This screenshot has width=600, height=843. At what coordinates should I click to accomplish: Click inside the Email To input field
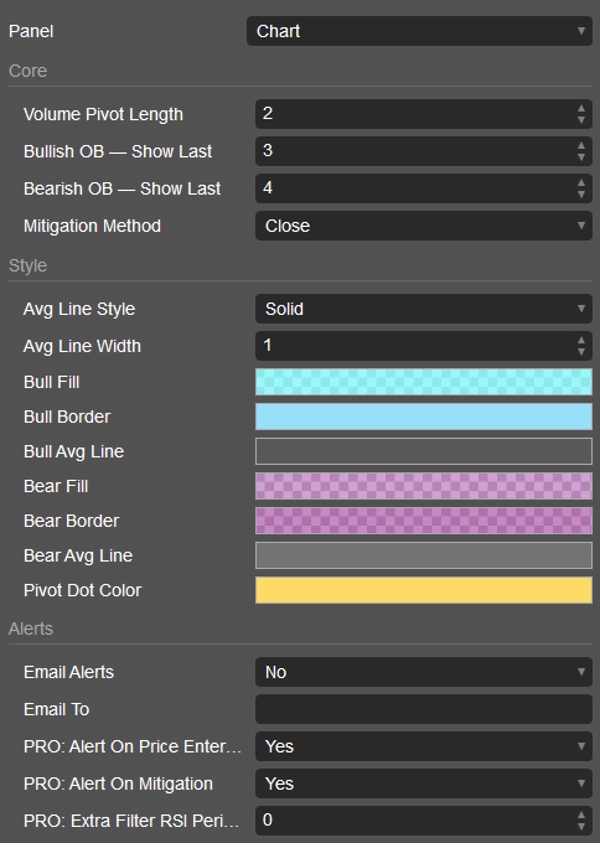420,709
